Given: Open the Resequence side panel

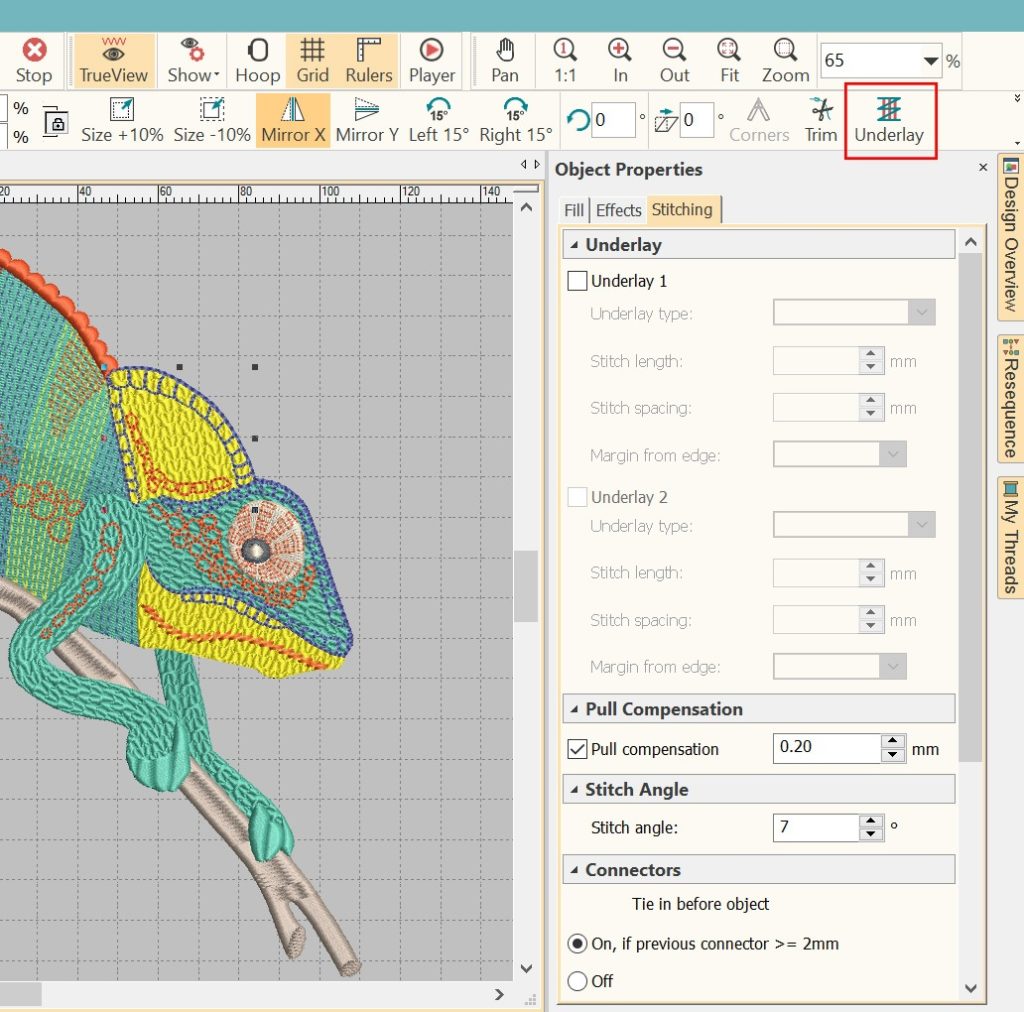Looking at the screenshot, I should click(x=1010, y=397).
